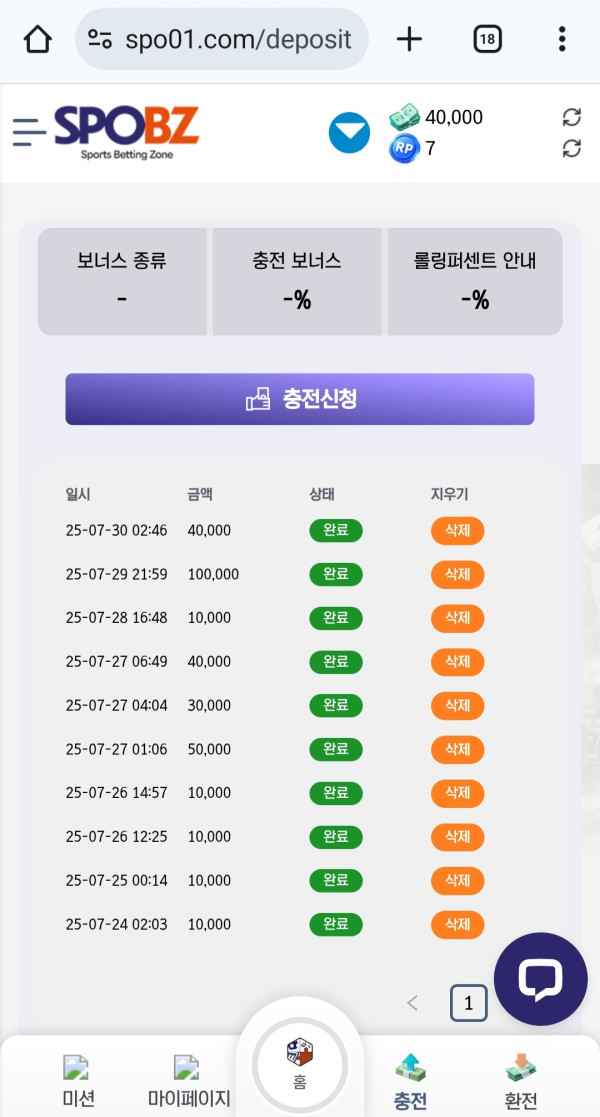Click the SPOBZ logo
The height and width of the screenshot is (1117, 600).
point(126,132)
